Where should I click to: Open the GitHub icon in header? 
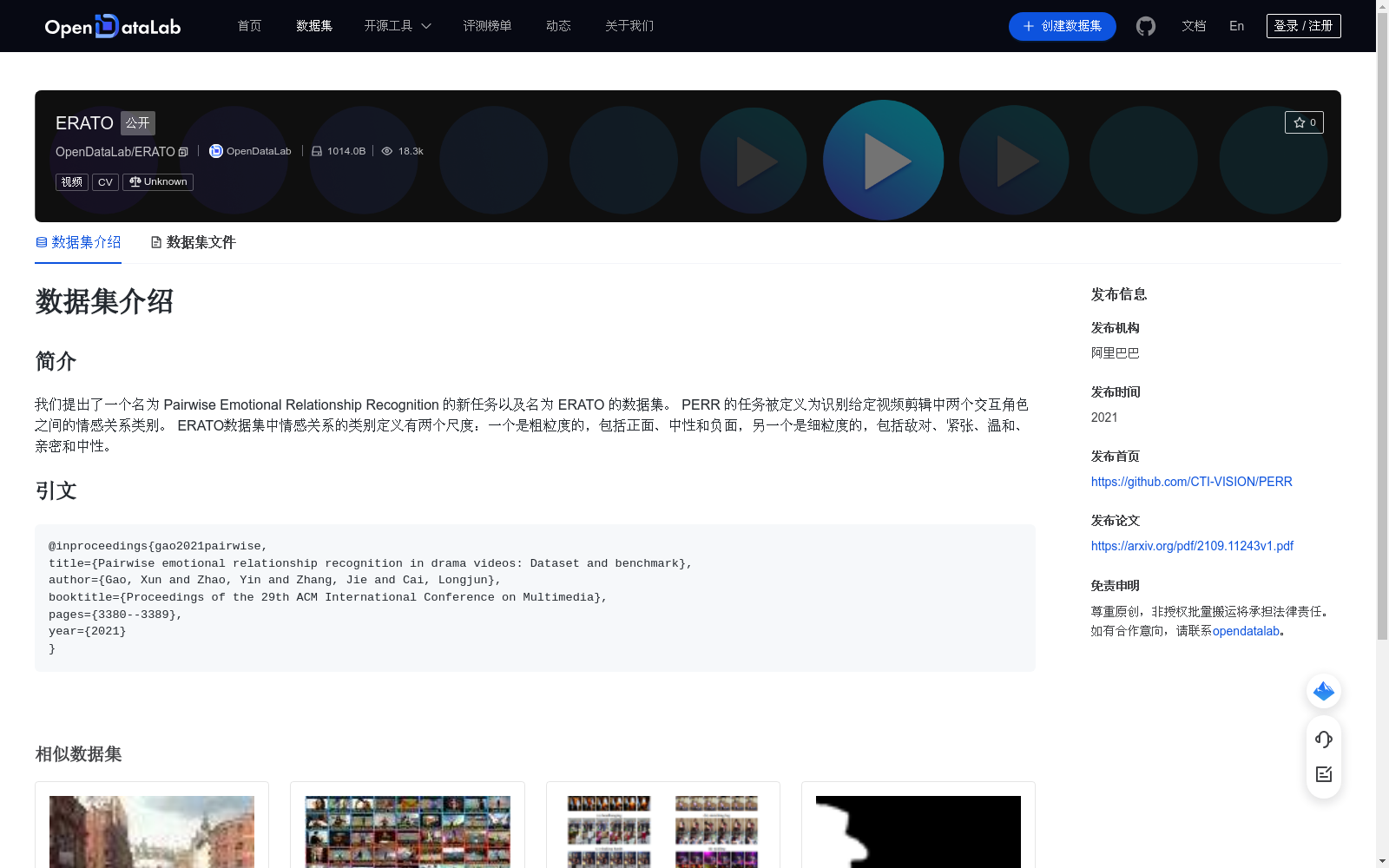click(1146, 26)
